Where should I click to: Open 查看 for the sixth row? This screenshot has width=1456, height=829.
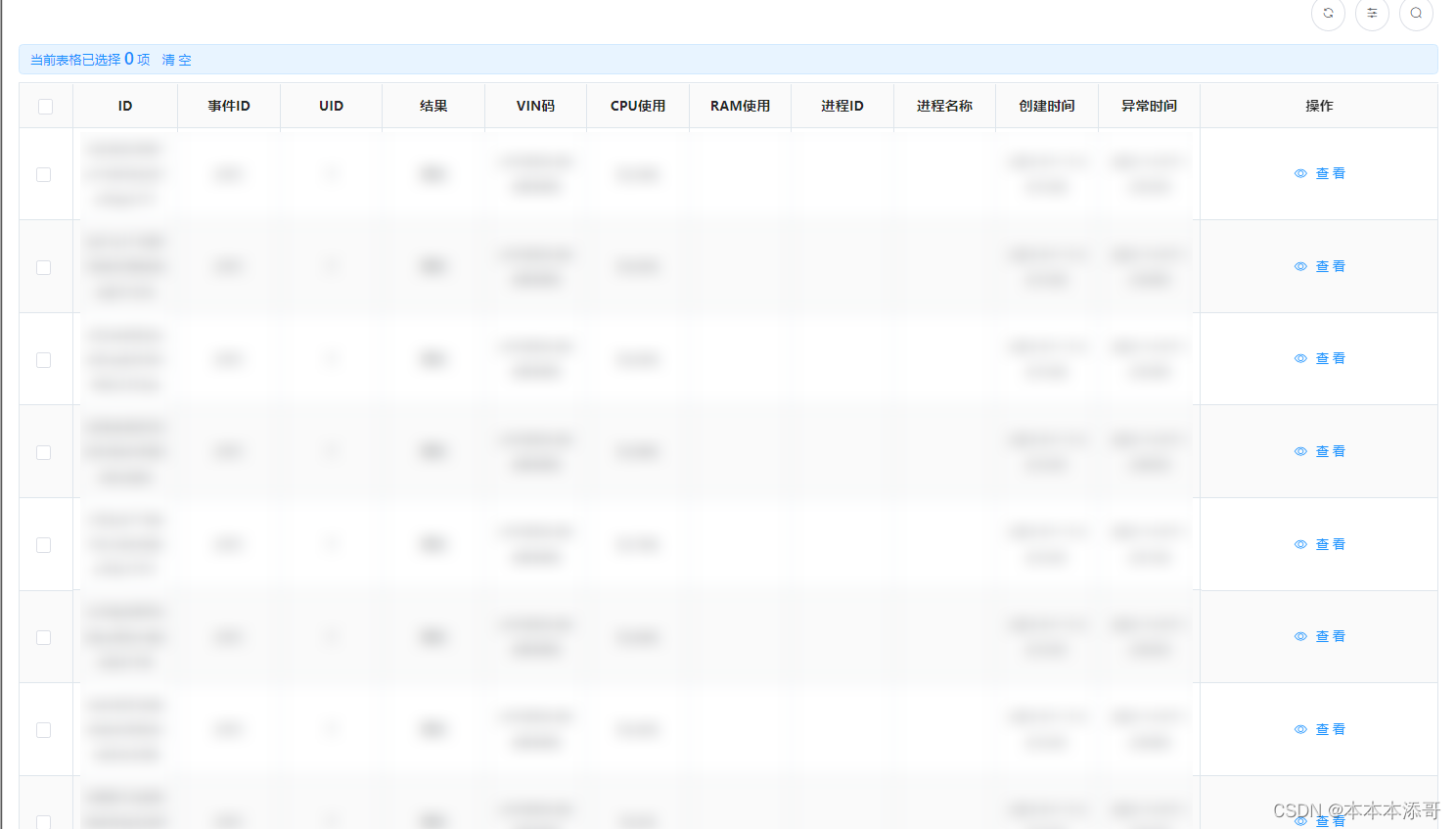1320,636
